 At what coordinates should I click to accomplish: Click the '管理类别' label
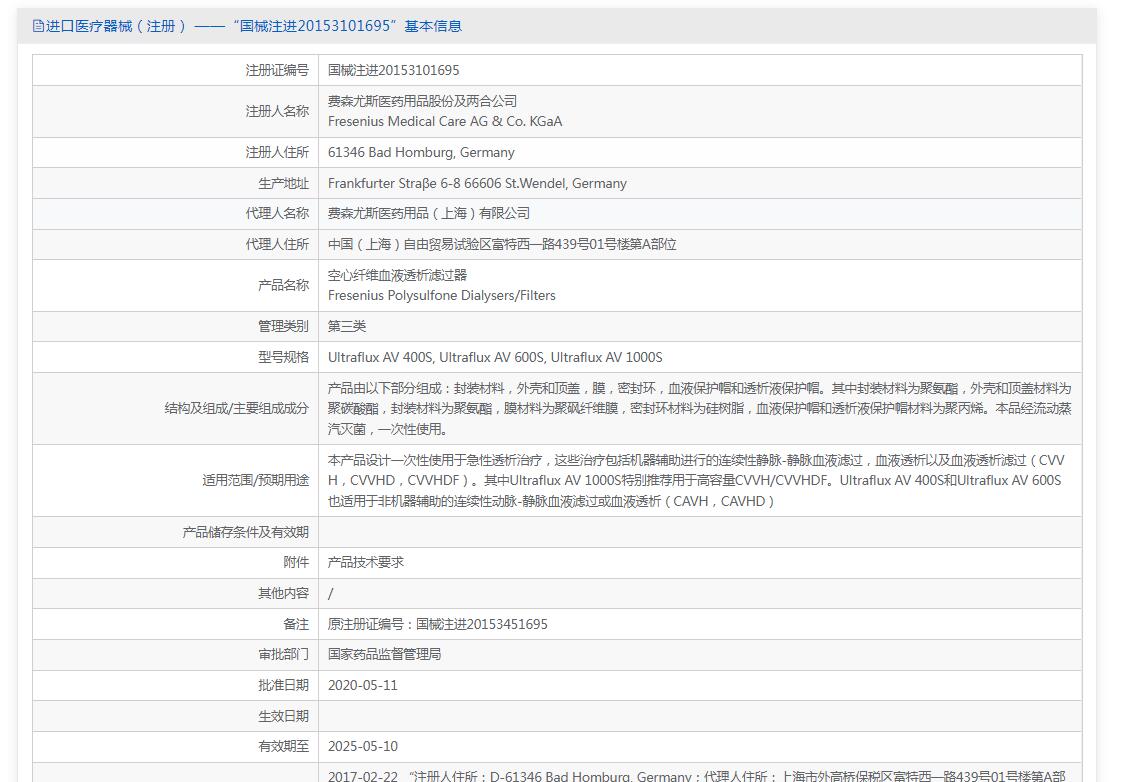[283, 326]
